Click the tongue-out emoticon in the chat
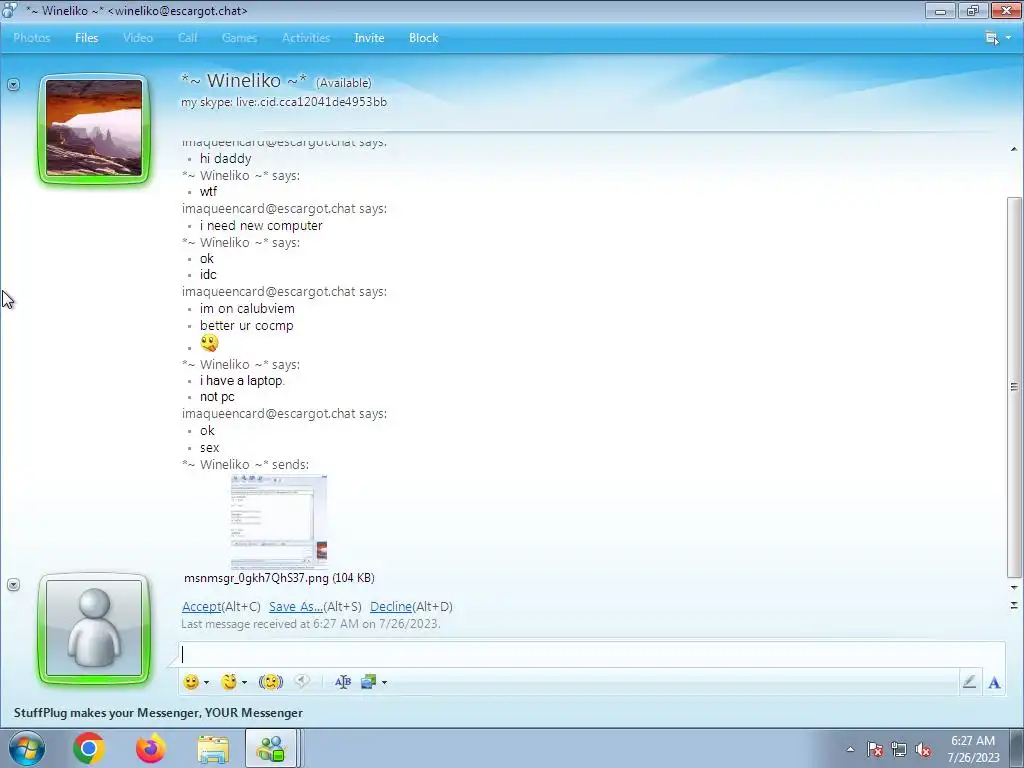Image resolution: width=1024 pixels, height=768 pixels. [209, 343]
